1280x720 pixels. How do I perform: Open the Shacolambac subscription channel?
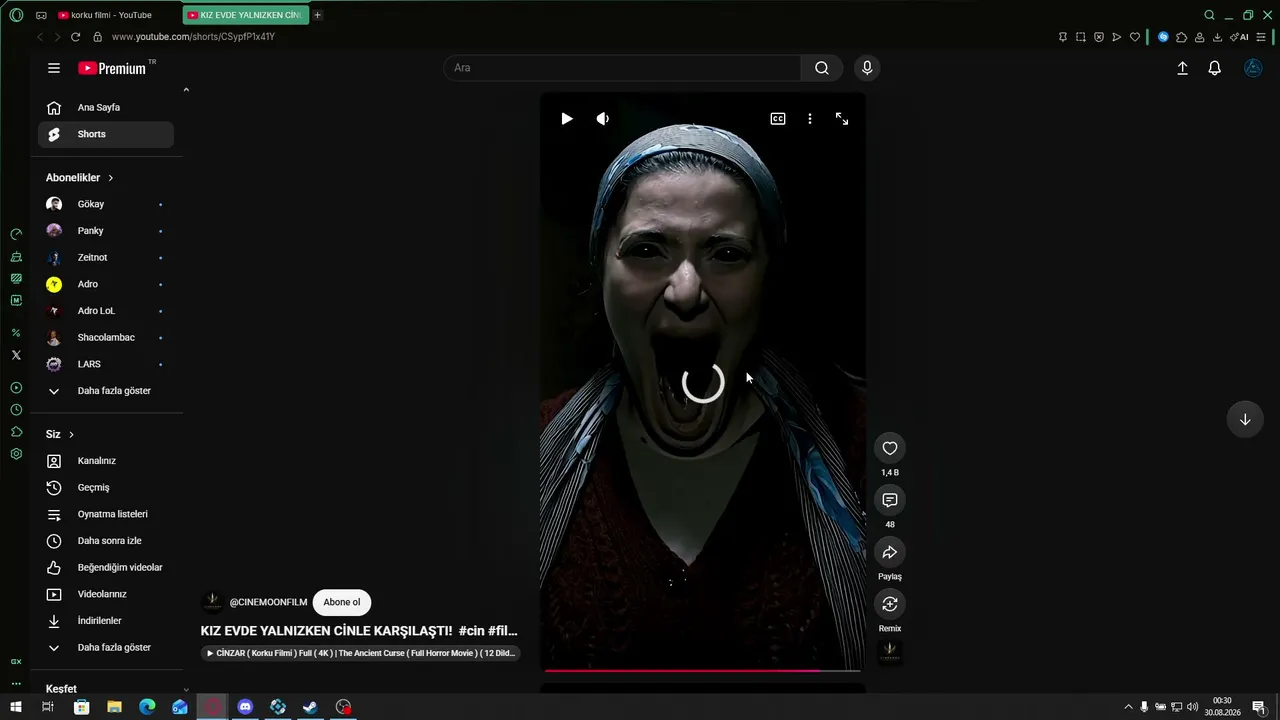(106, 338)
